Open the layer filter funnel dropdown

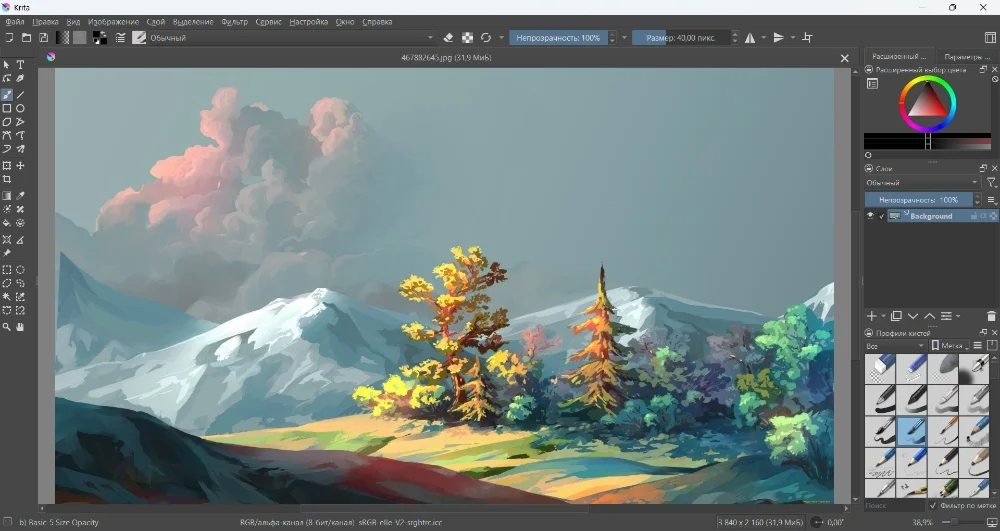992,183
